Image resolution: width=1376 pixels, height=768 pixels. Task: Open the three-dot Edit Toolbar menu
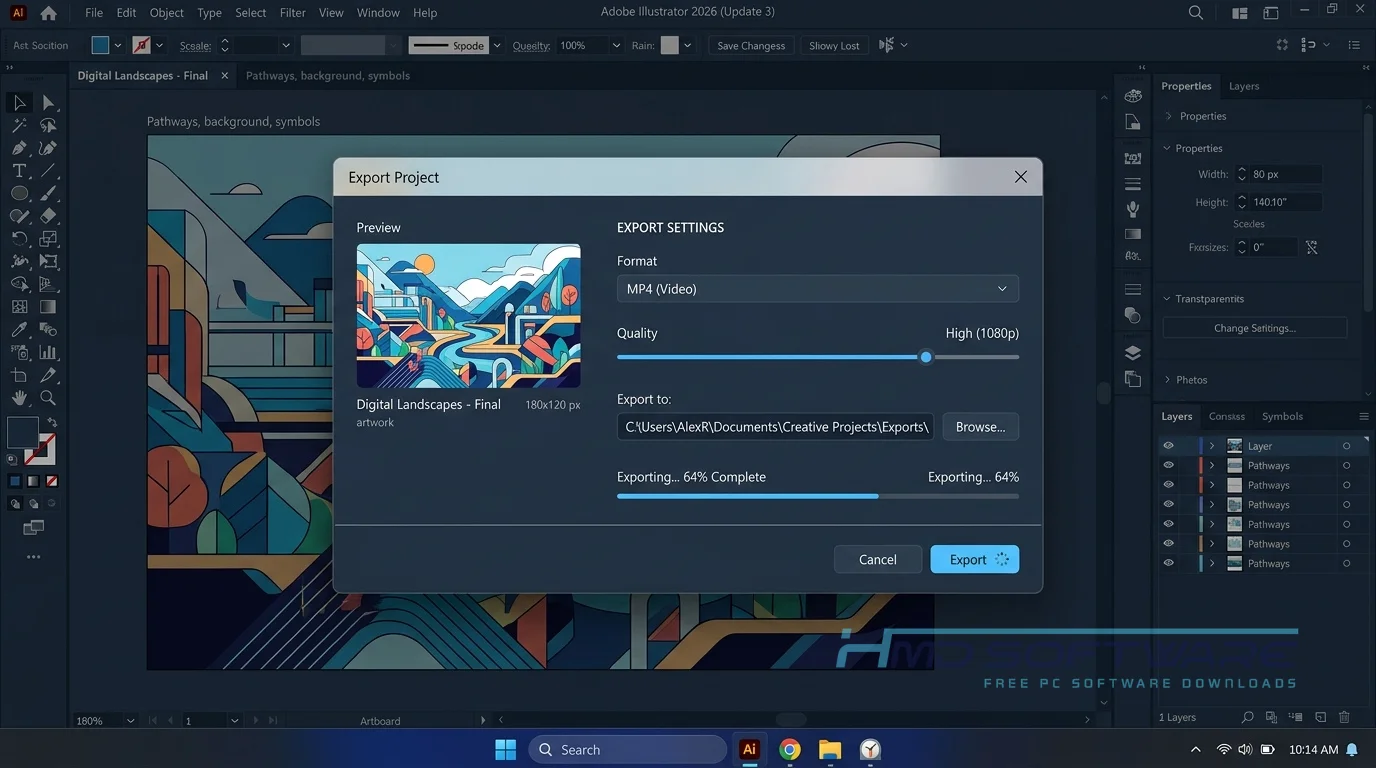[34, 557]
